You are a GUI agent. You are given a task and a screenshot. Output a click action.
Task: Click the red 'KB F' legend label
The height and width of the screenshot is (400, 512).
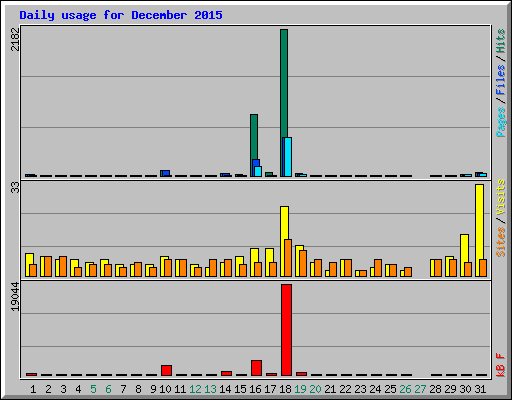[x=500, y=365]
